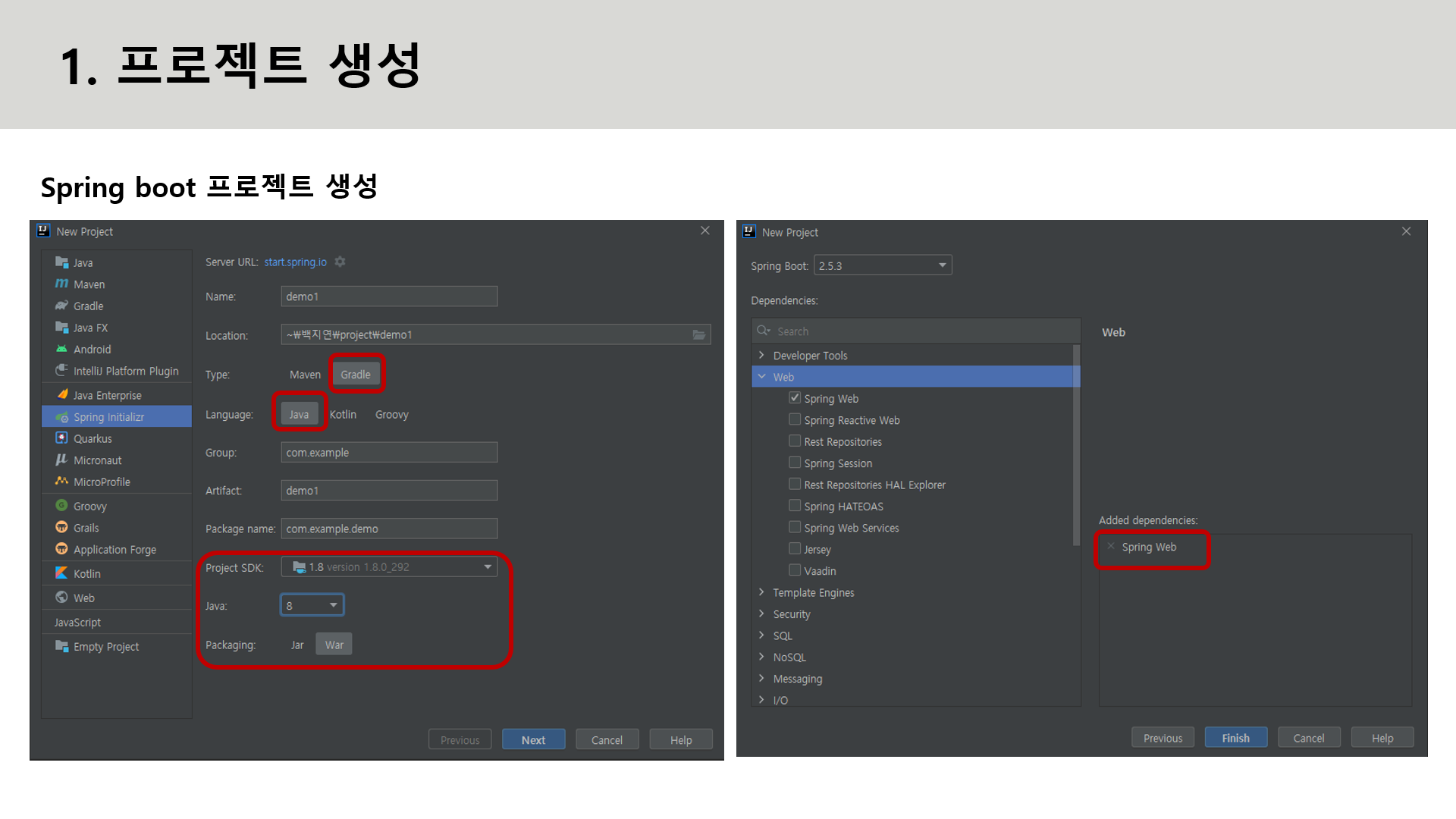This screenshot has width=1456, height=819.
Task: Check the Rest Repositories dependency
Action: (795, 441)
